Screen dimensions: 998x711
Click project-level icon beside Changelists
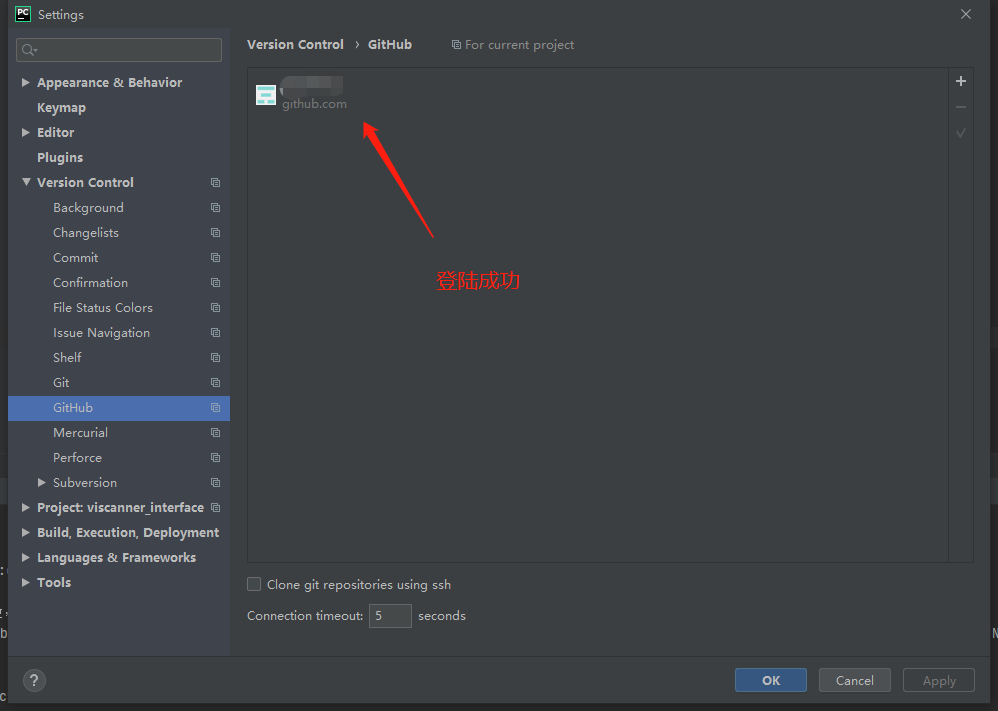pos(215,232)
